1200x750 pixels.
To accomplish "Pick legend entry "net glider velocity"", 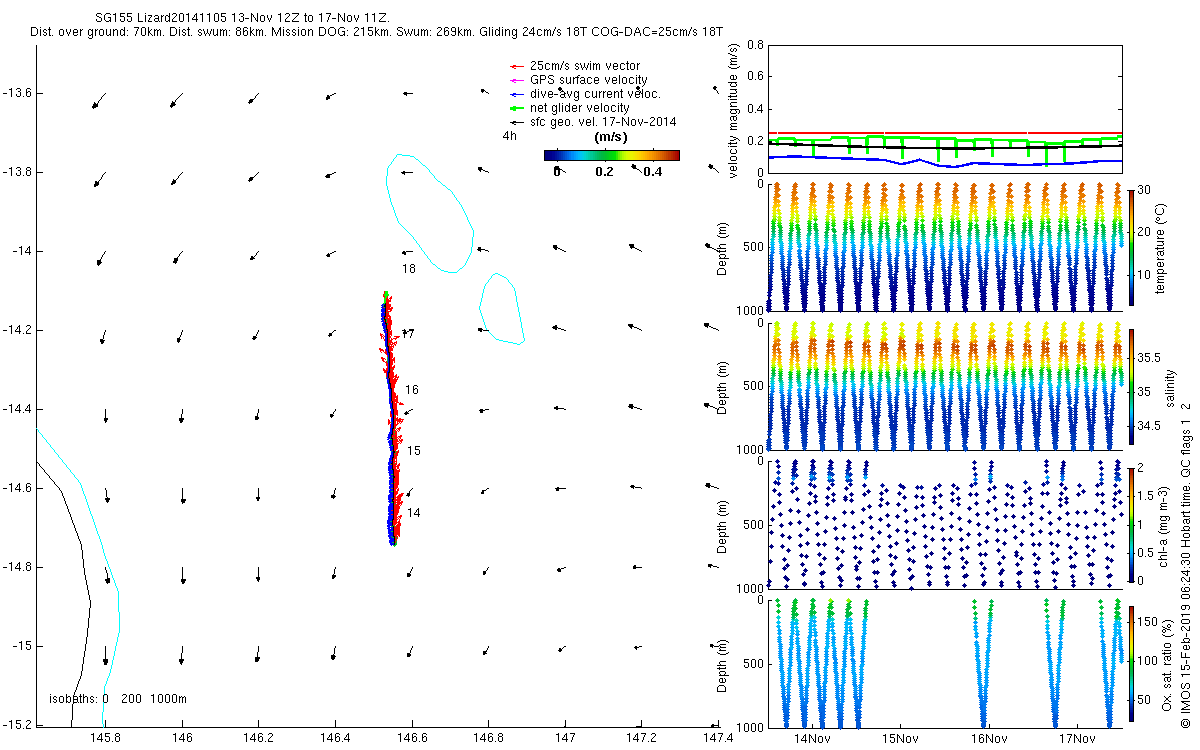I will coord(580,107).
